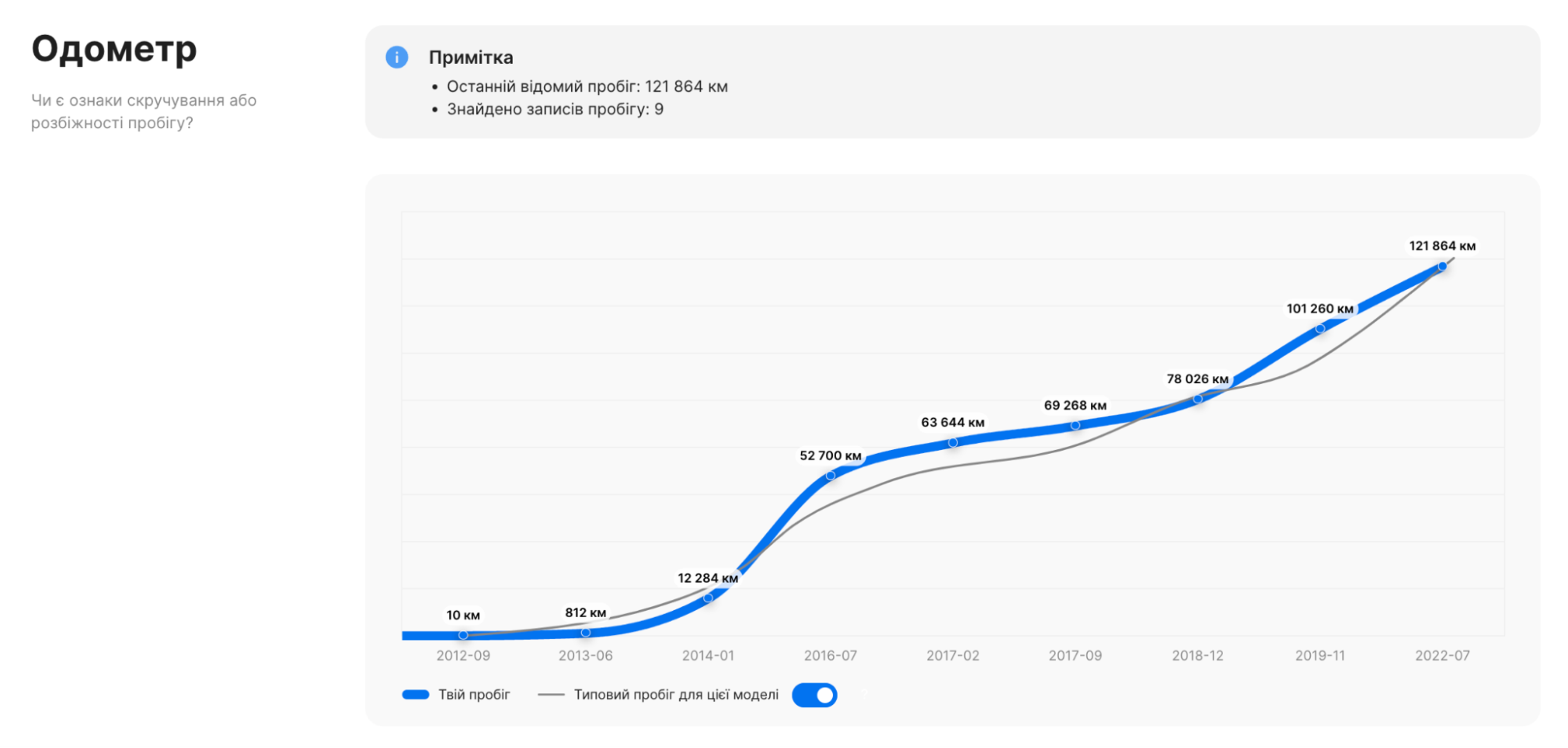Screen dimensions: 1568x748
Task: Select the 812 км data point
Action: [x=586, y=633]
